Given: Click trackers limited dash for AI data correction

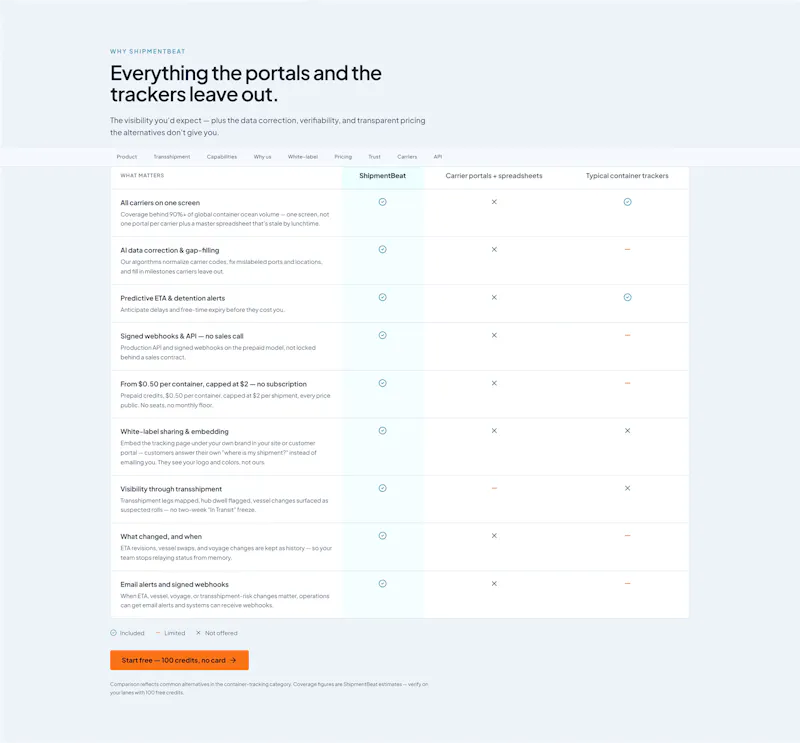Looking at the screenshot, I should pos(628,250).
